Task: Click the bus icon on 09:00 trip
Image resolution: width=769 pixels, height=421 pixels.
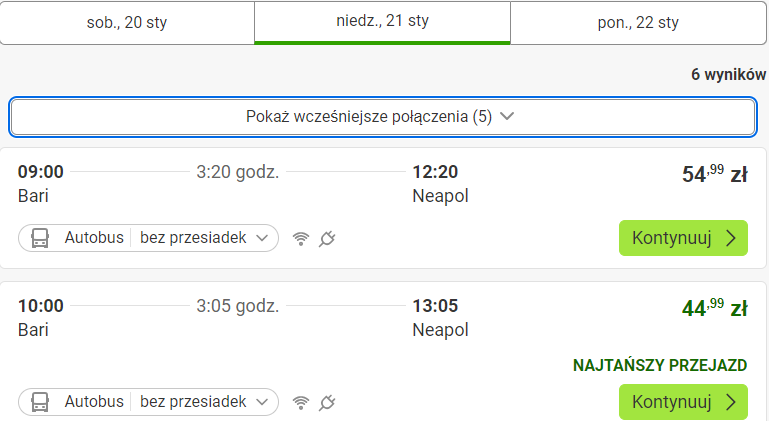Action: tap(40, 238)
